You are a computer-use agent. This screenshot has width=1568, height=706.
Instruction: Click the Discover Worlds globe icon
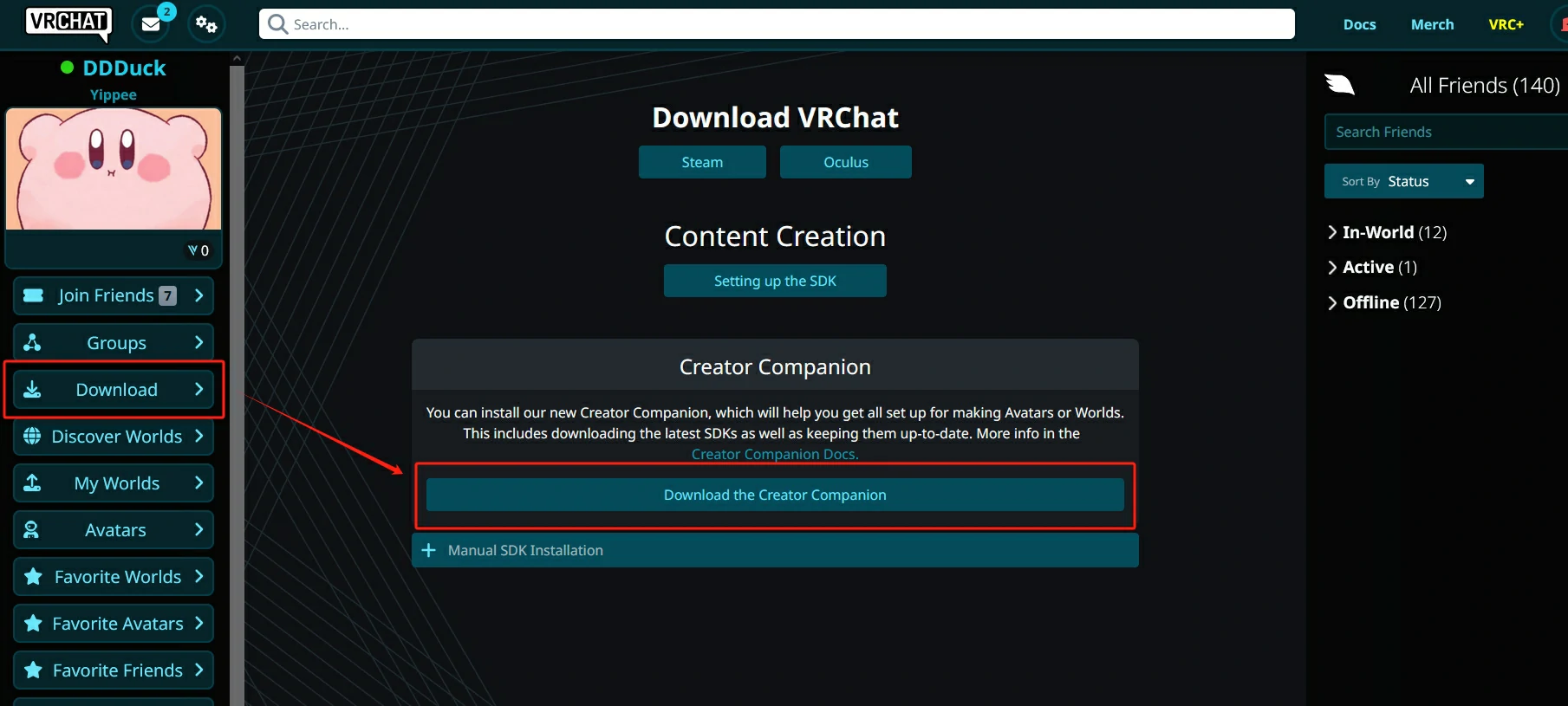[x=32, y=436]
